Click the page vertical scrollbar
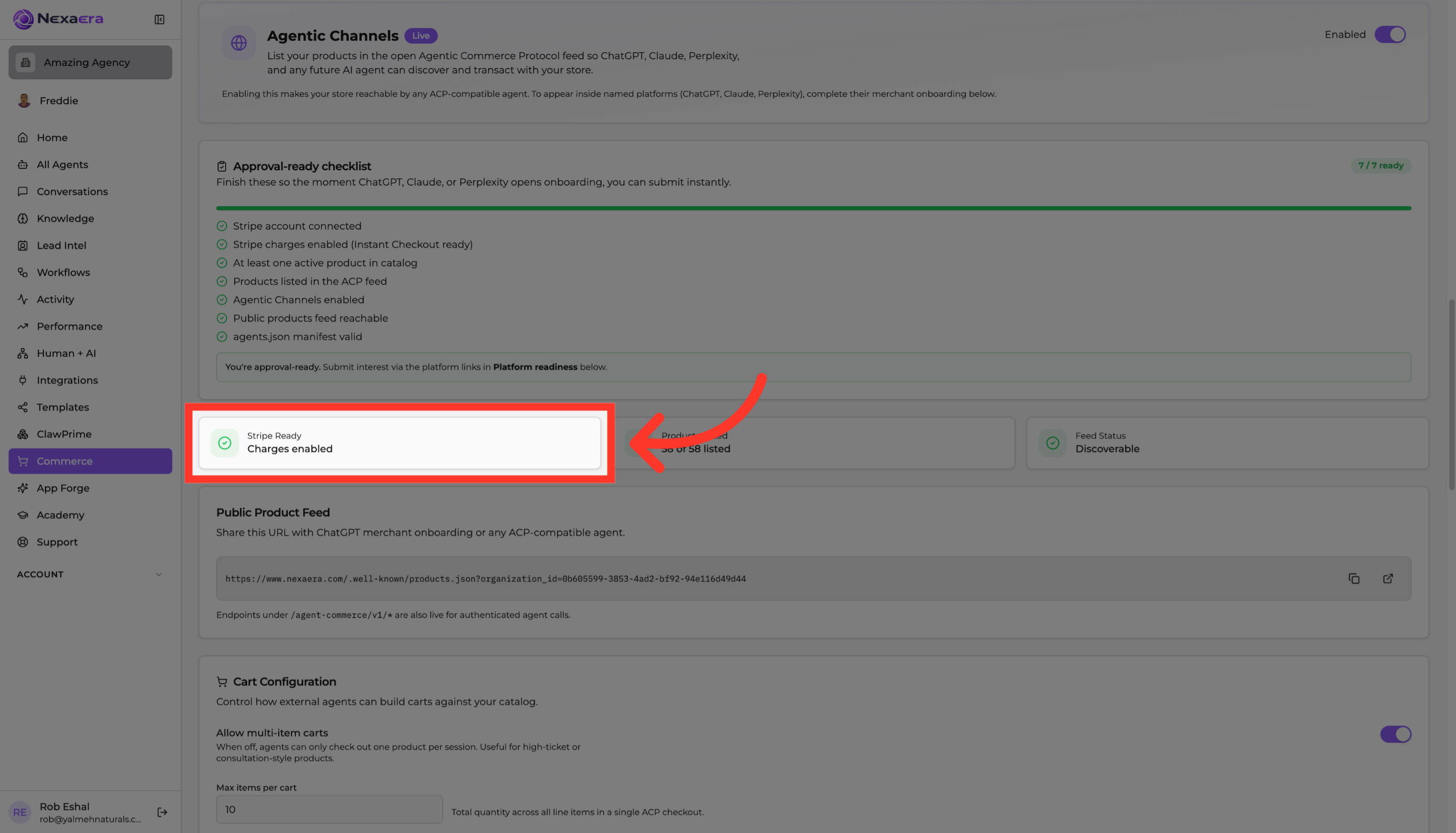This screenshot has height=833, width=1456. click(1451, 395)
